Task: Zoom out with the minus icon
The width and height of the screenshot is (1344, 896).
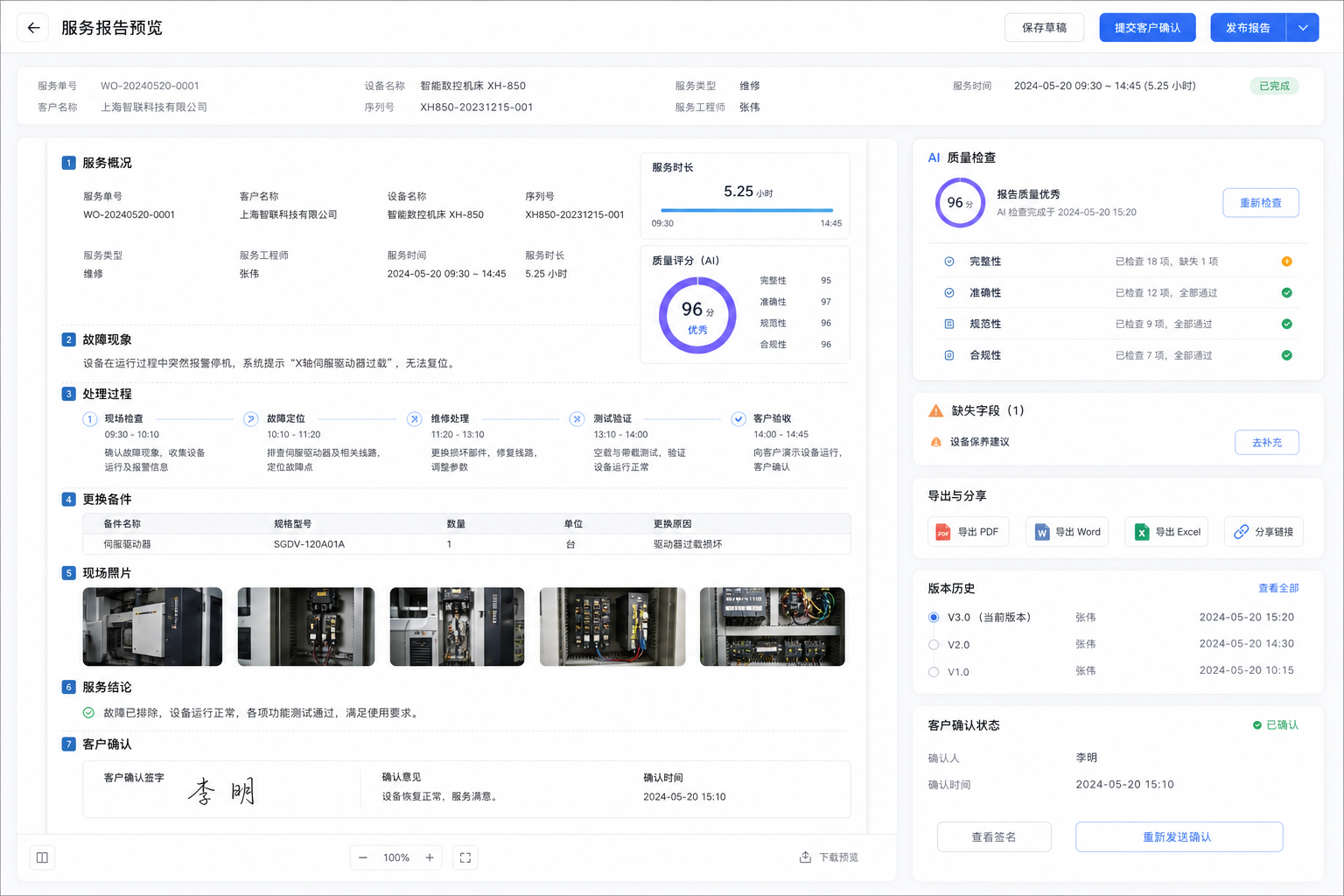Action: click(363, 857)
